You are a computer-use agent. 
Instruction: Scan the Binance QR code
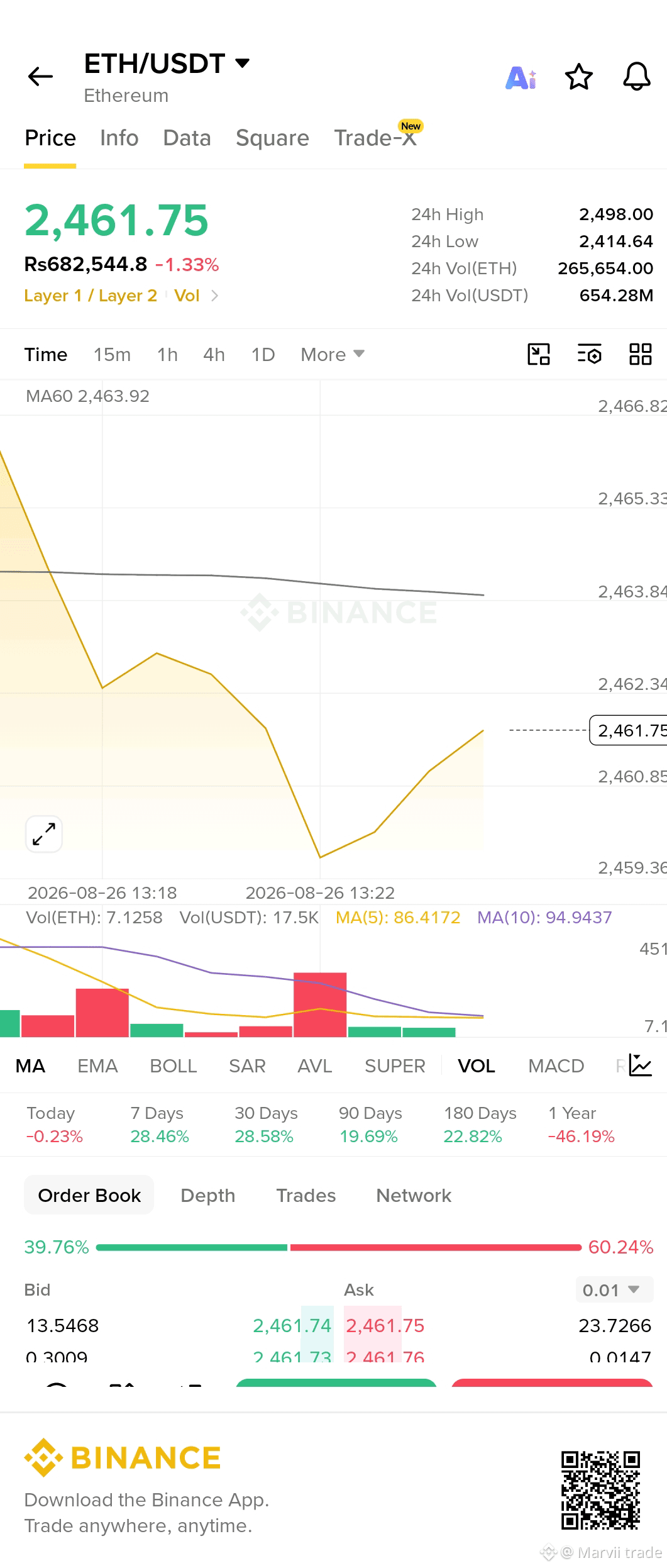pos(600,1490)
